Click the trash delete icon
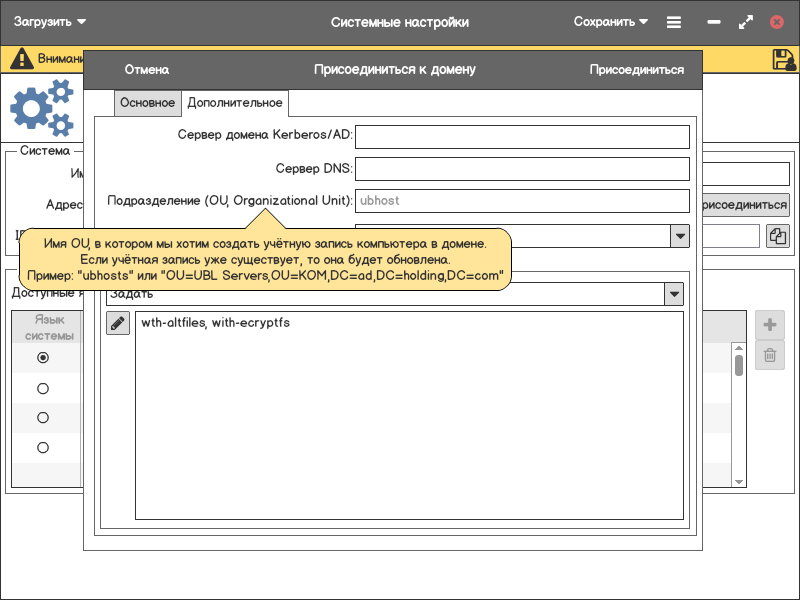The image size is (800, 600). (769, 355)
